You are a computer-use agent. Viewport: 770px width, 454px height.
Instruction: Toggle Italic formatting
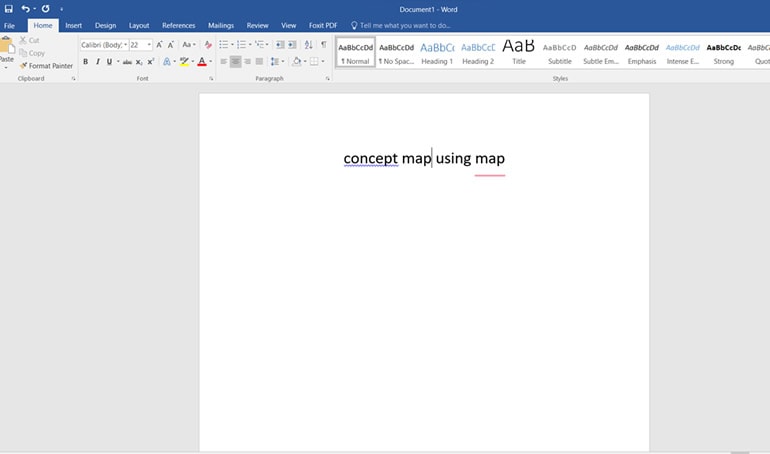(97, 62)
